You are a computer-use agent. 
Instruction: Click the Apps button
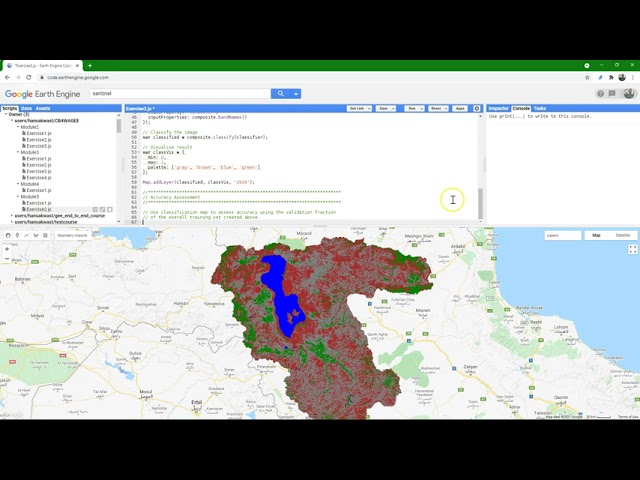pos(460,109)
